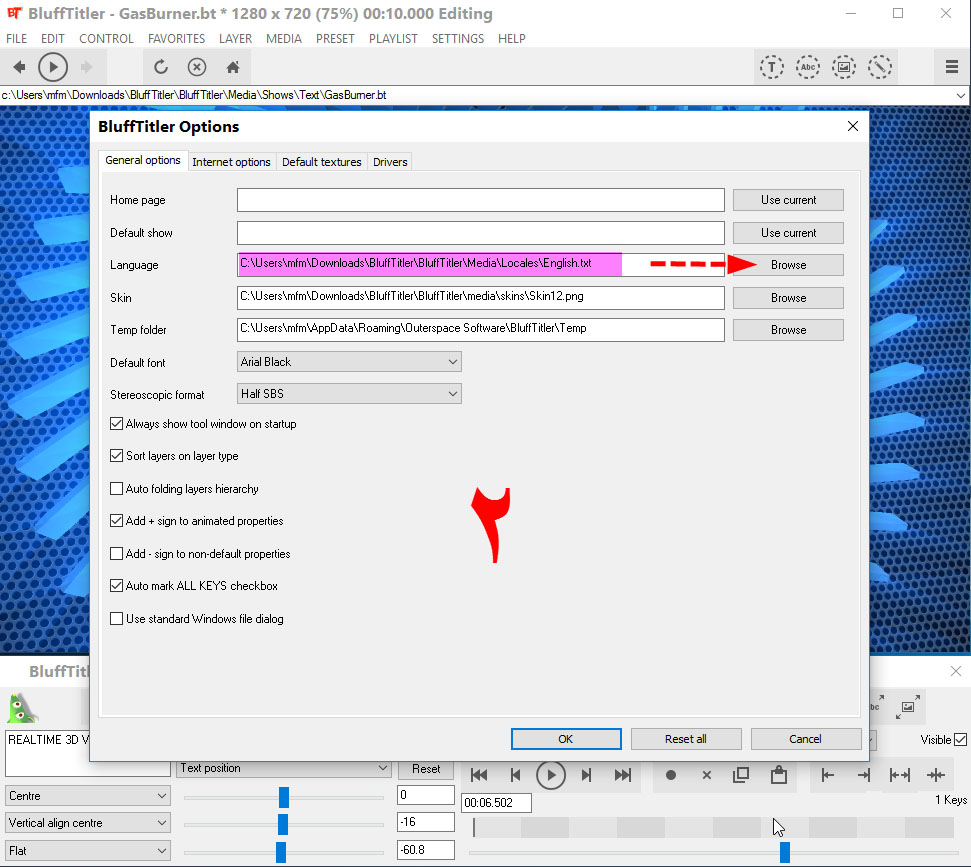971x867 pixels.
Task: Enable Add - sign to non-default properties
Action: click(116, 554)
